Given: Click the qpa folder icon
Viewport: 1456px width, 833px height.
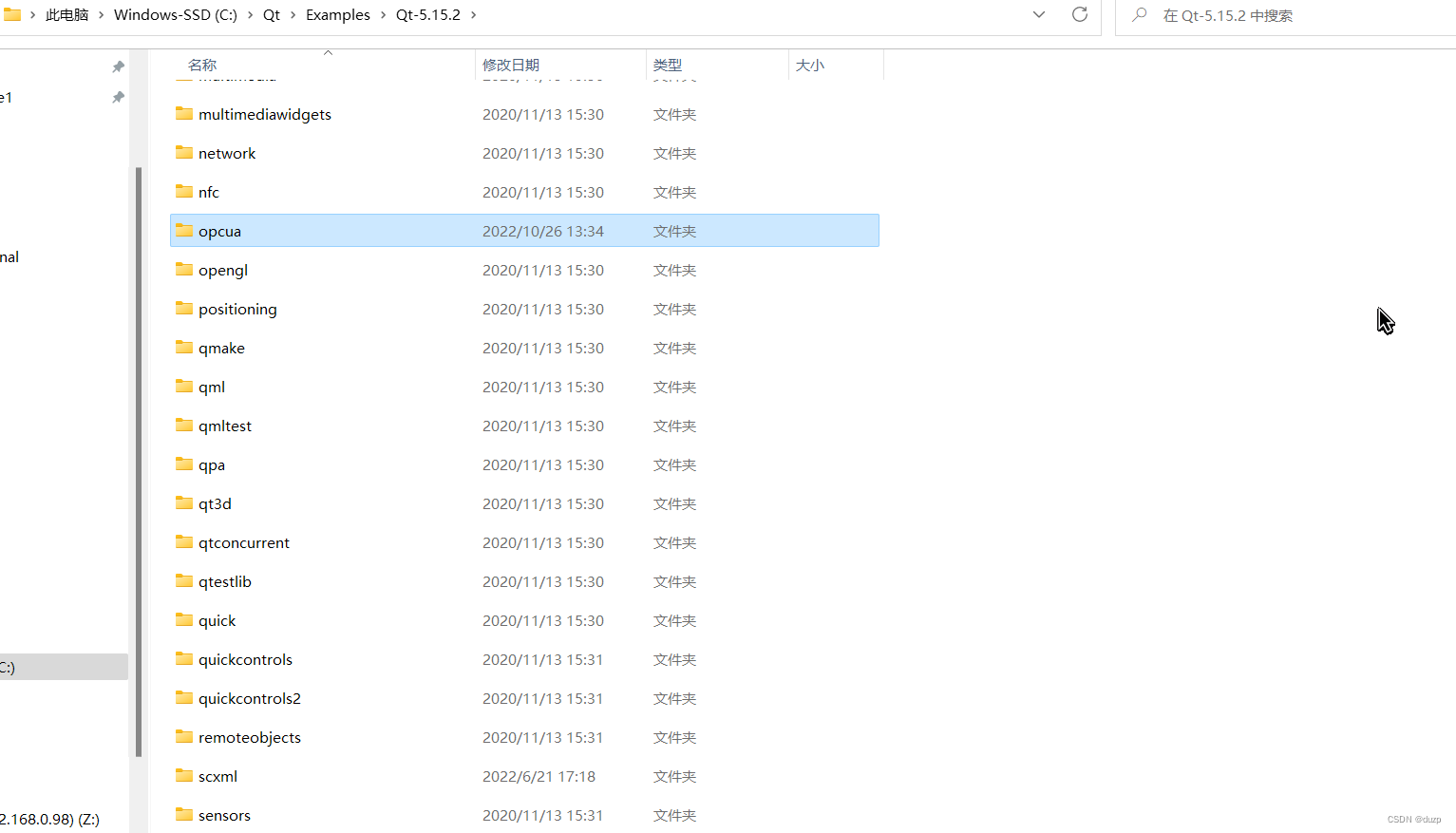Looking at the screenshot, I should coord(184,464).
